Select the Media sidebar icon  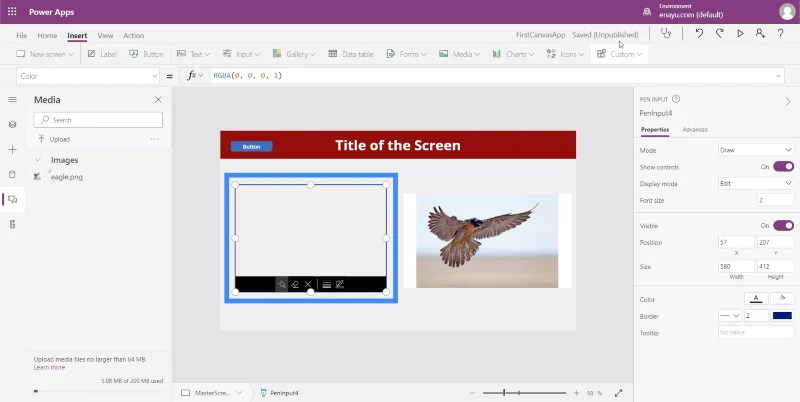(x=13, y=199)
